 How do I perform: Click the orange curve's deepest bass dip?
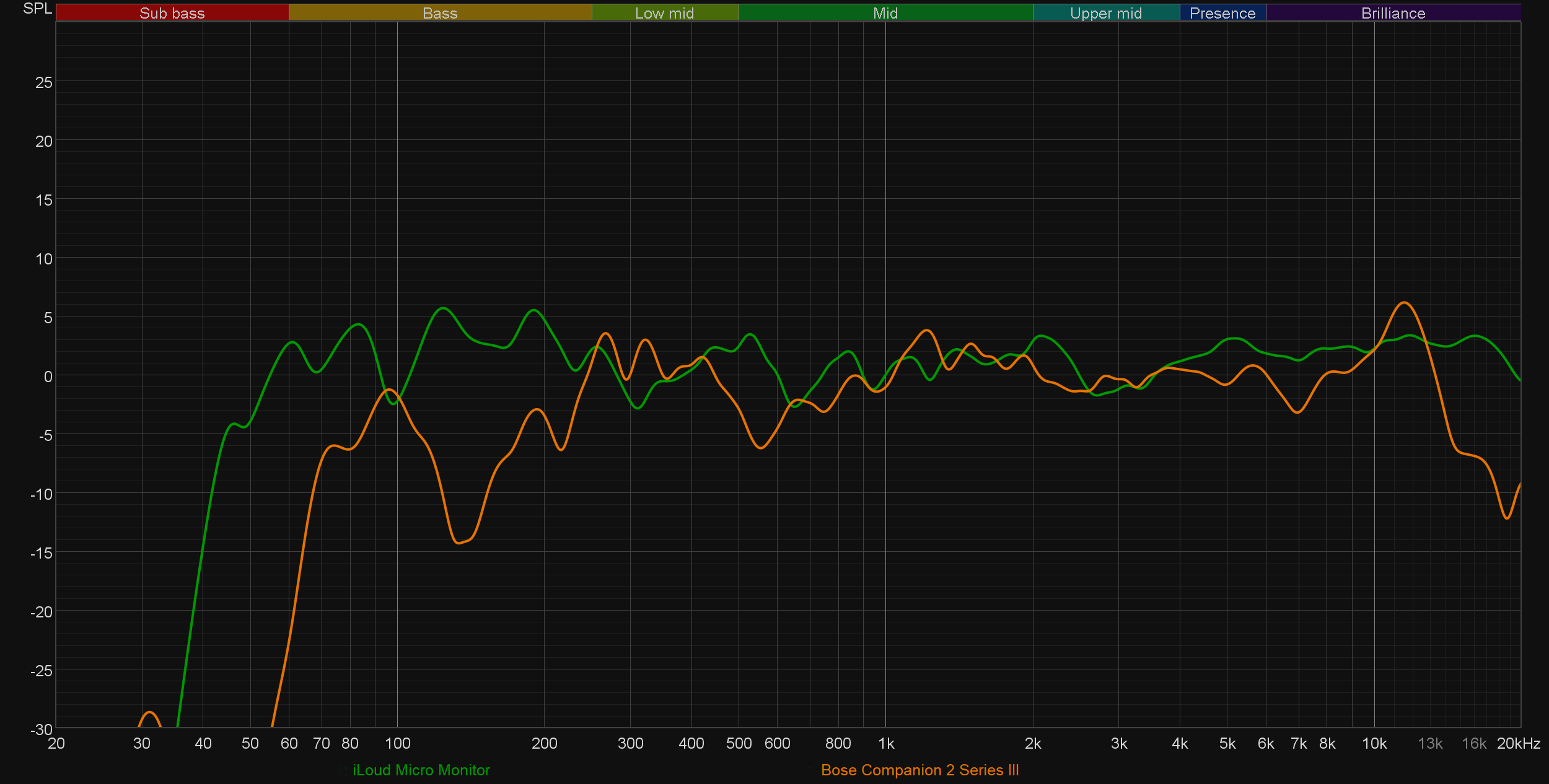[x=459, y=543]
